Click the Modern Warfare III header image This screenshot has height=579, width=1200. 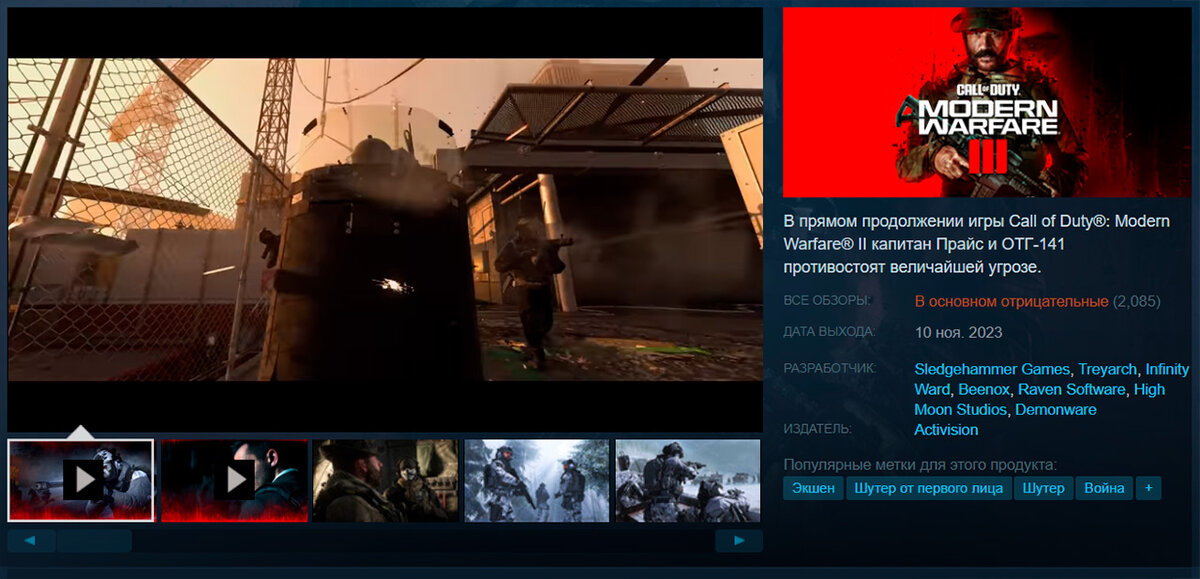(987, 102)
